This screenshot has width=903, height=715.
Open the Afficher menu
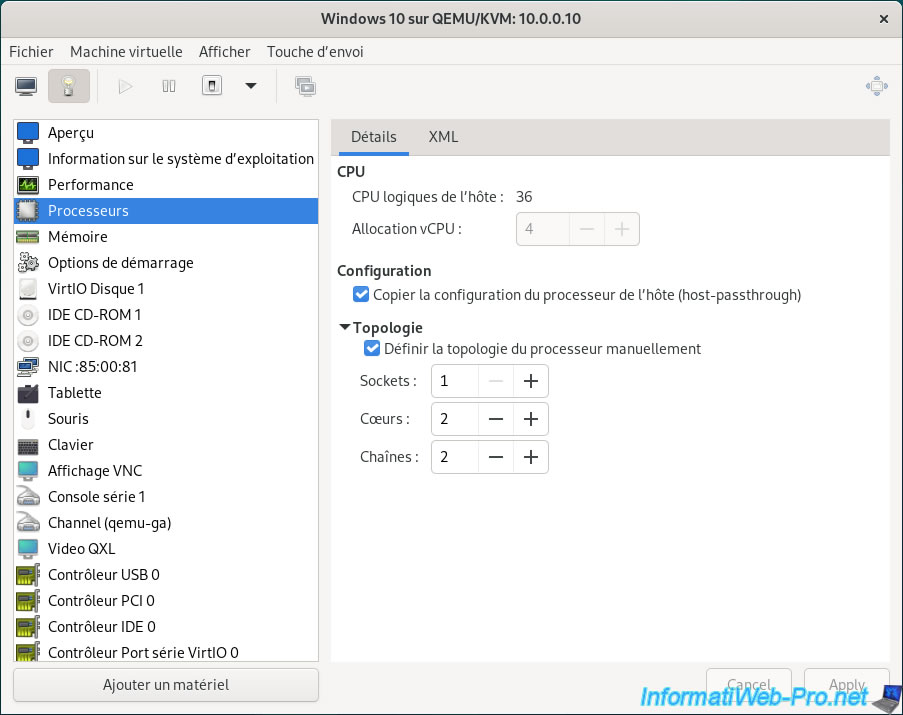(x=225, y=52)
